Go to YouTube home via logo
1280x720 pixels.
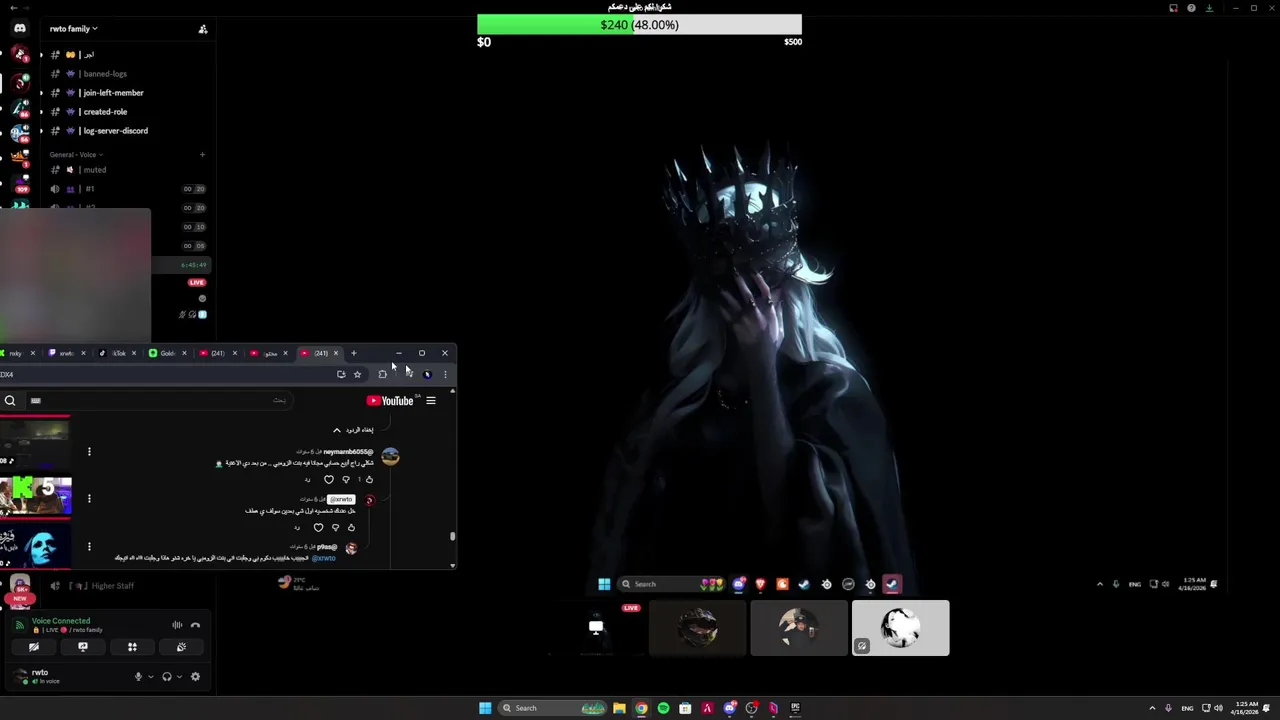pyautogui.click(x=390, y=401)
